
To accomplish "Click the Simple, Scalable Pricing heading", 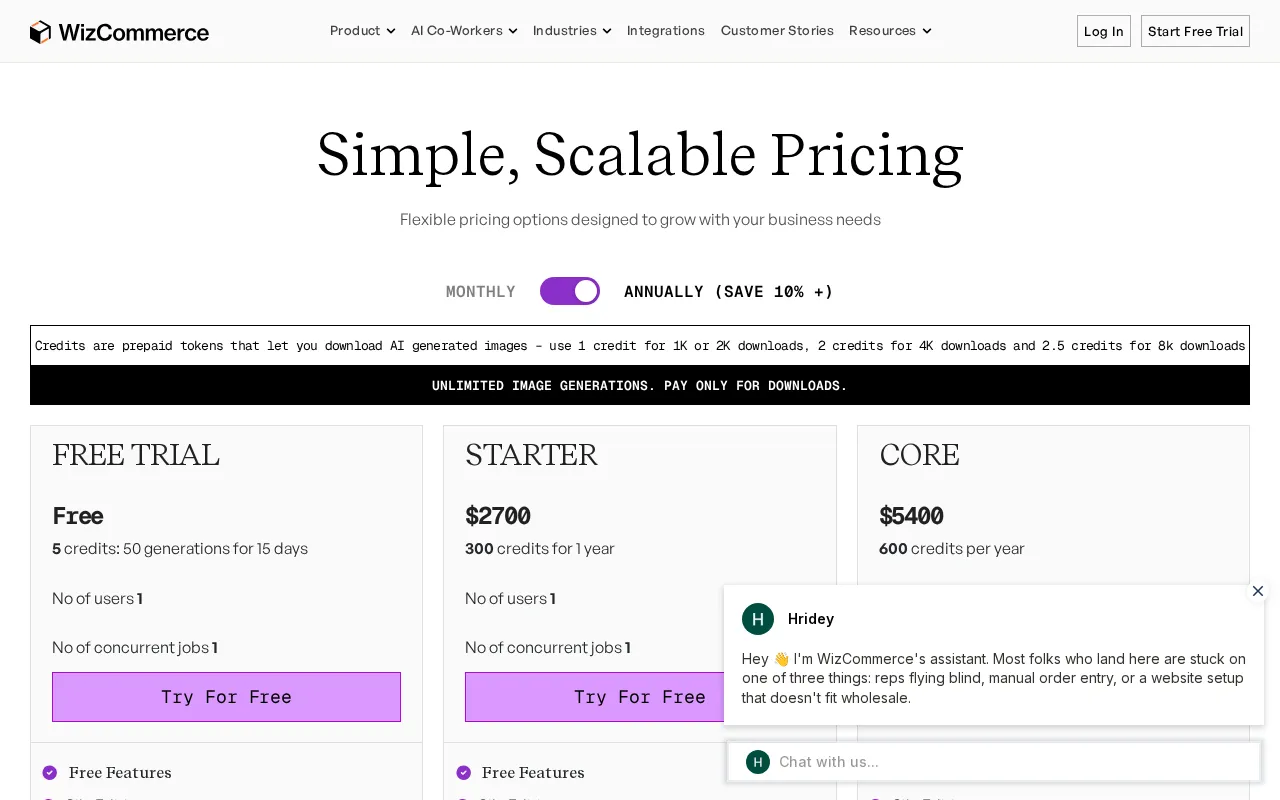I will click(x=640, y=155).
